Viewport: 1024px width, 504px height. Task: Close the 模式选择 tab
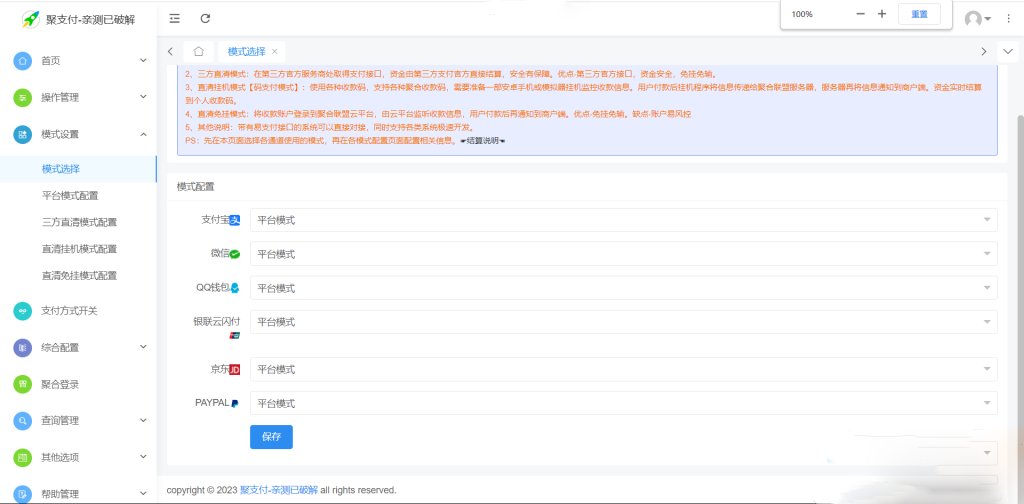pos(275,51)
